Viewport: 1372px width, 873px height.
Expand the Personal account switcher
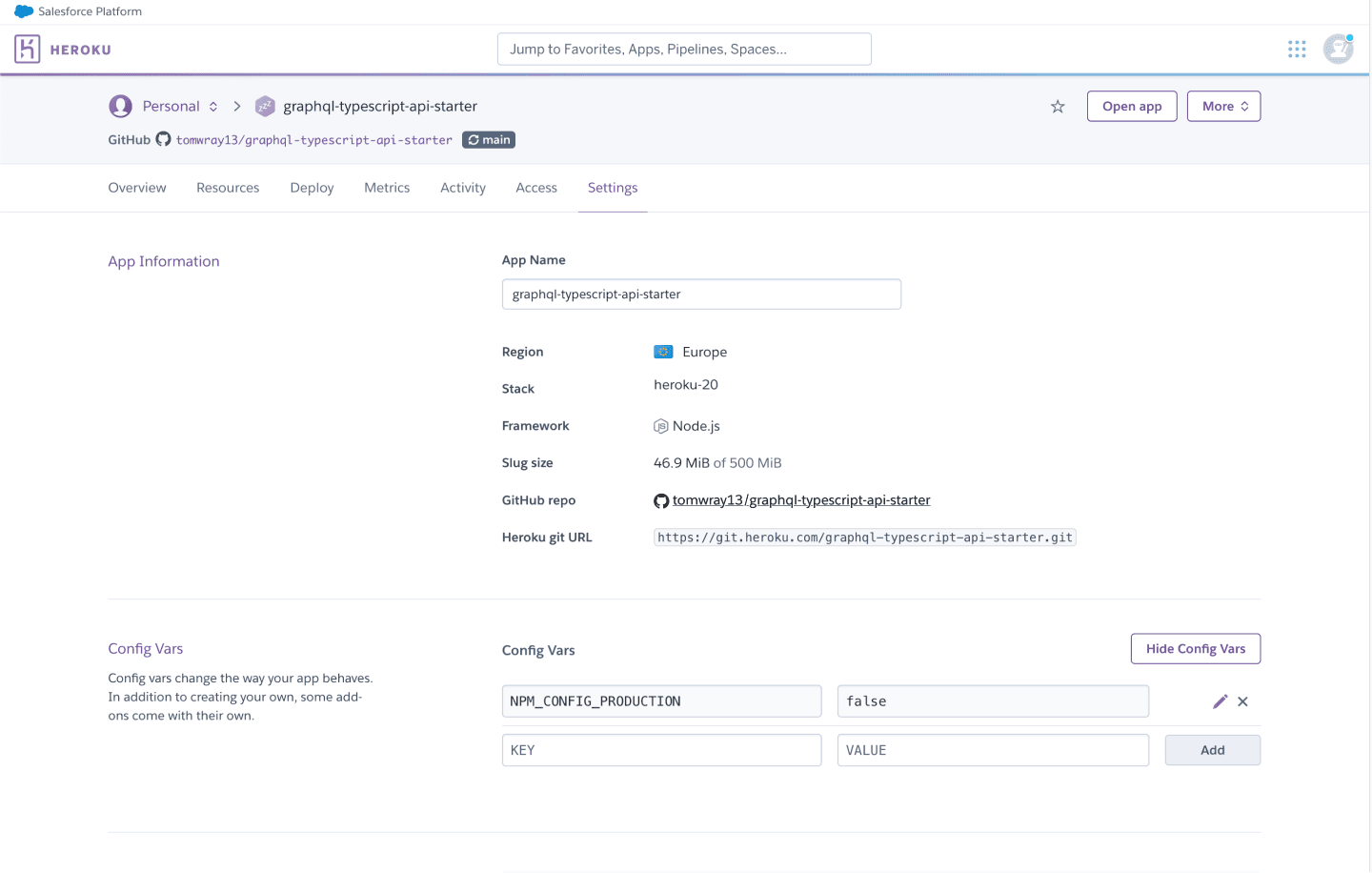point(213,107)
